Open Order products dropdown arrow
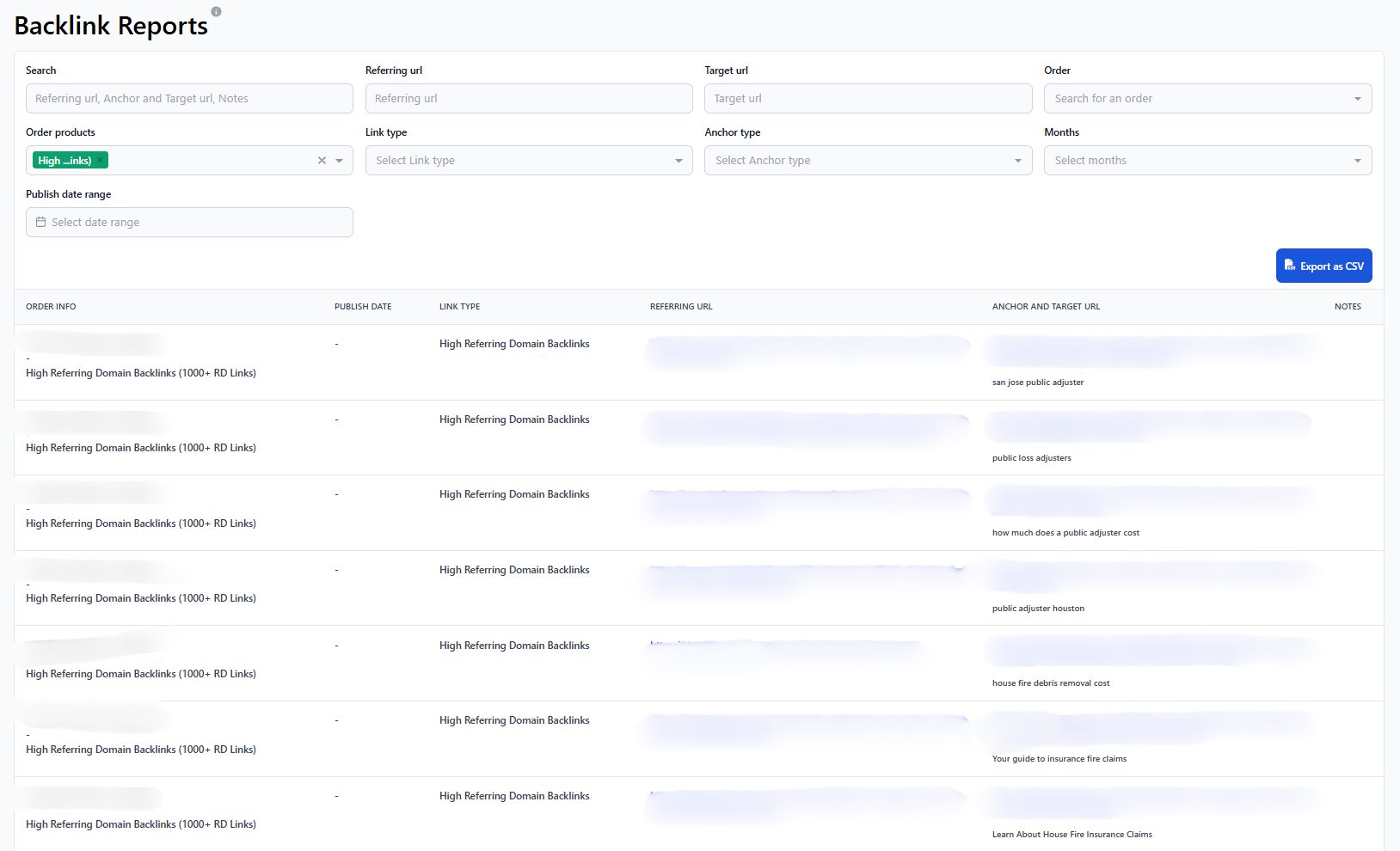 [x=340, y=161]
